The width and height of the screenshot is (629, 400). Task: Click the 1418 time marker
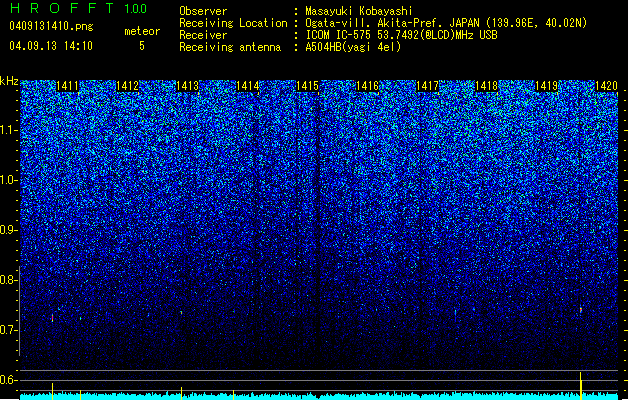click(x=486, y=86)
